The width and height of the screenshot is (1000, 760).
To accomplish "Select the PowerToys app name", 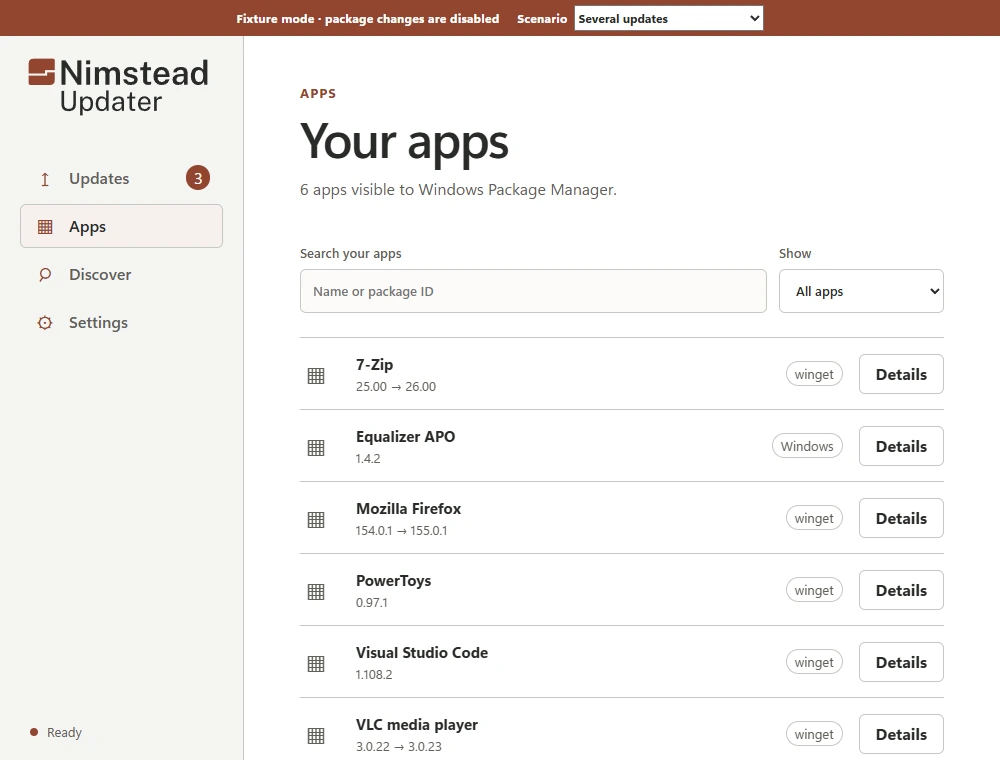I will 393,581.
